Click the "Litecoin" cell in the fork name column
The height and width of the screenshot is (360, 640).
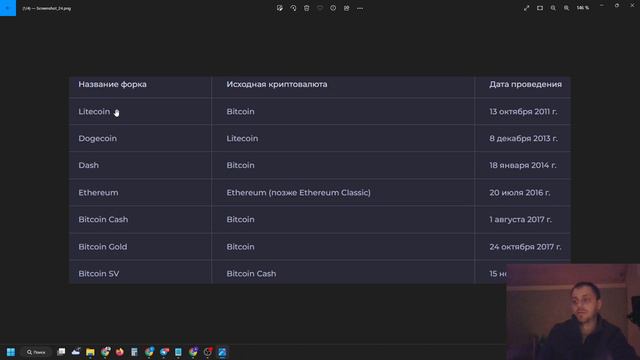[x=94, y=111]
